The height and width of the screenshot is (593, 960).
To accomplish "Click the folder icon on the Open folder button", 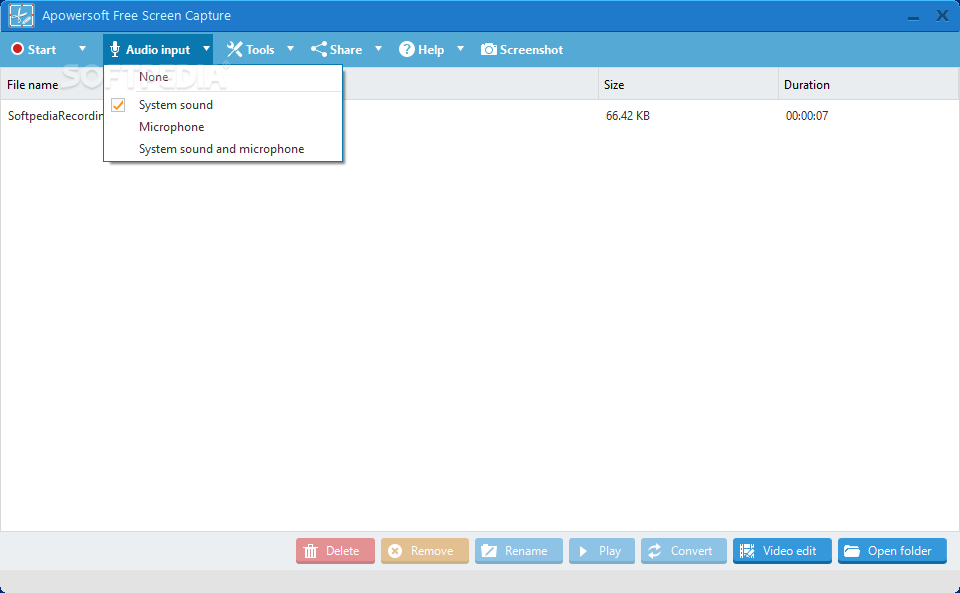I will tap(852, 551).
